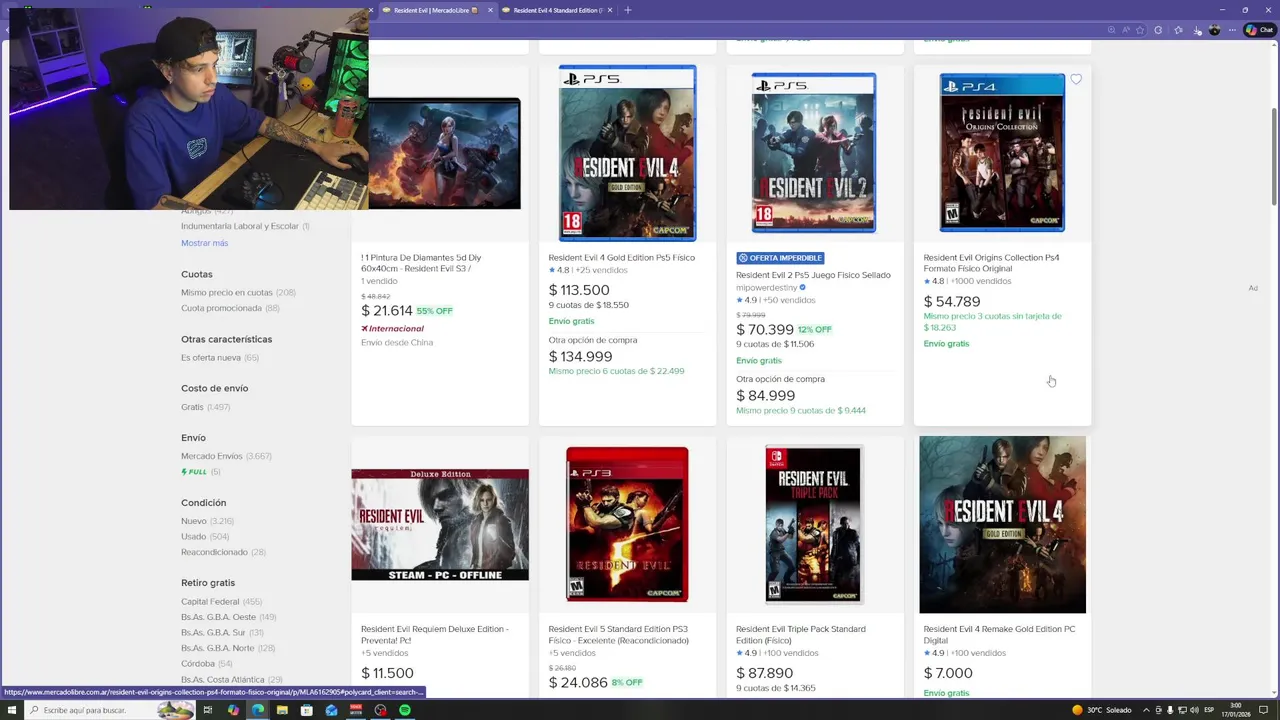Filter by Indumentaria Laboral y Escolar
Screen dimensions: 1280x720
coord(245,226)
